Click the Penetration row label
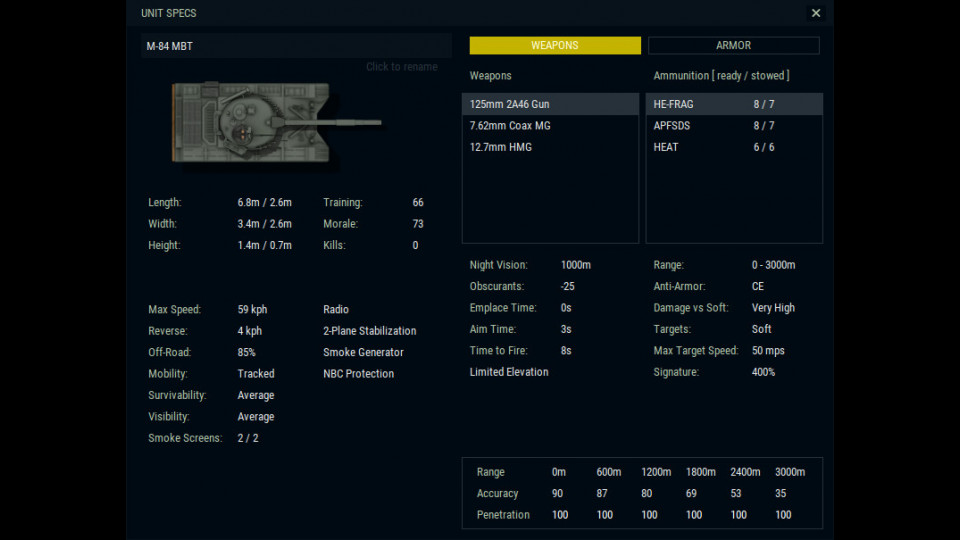960x540 pixels. 503,514
